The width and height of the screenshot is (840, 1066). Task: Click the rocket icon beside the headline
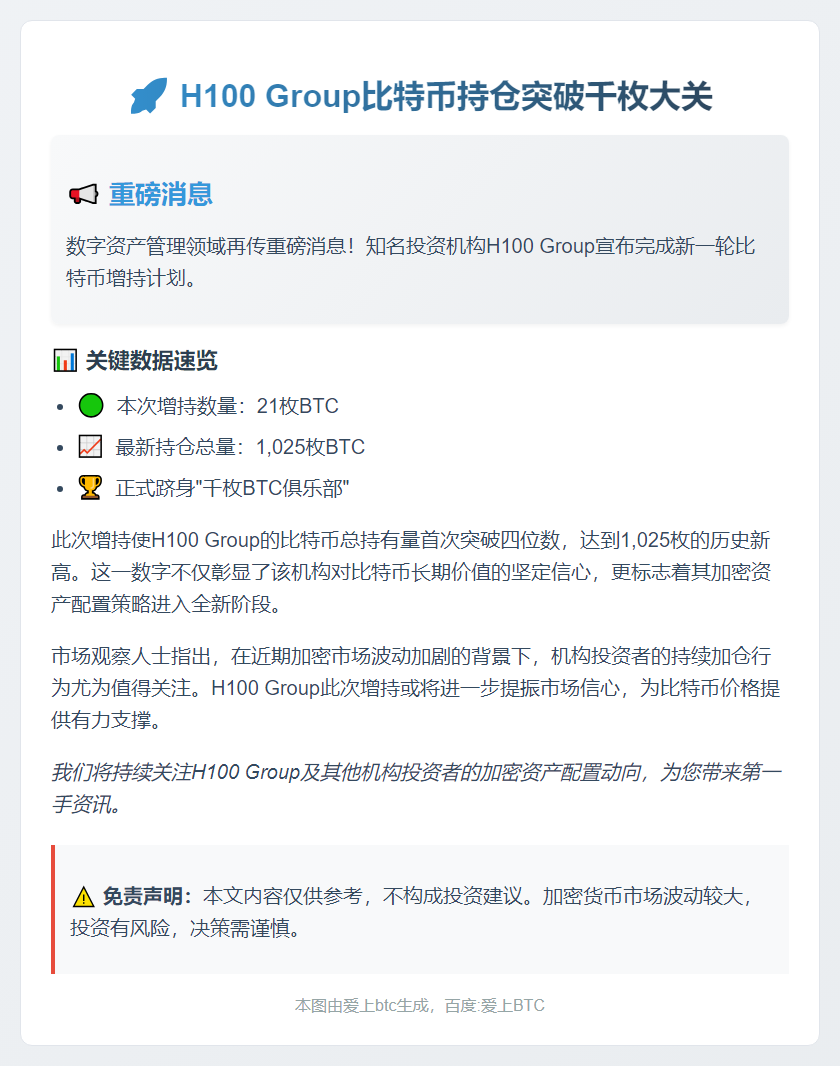tap(149, 97)
